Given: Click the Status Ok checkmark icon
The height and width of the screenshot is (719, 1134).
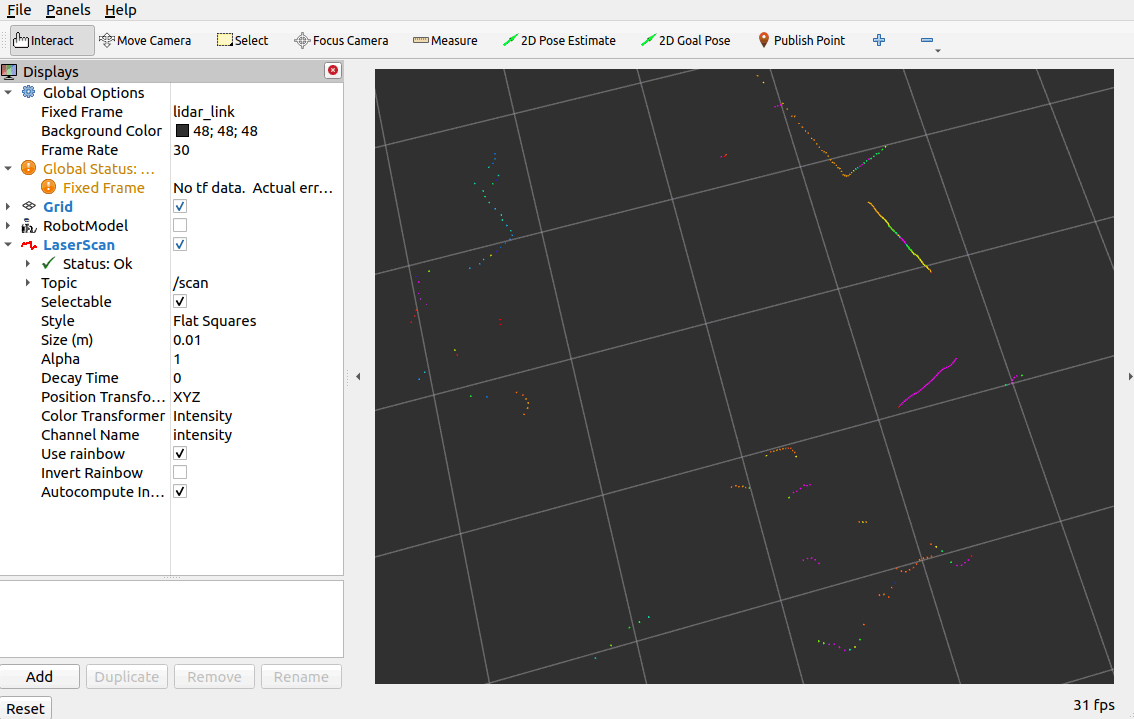Looking at the screenshot, I should (48, 263).
